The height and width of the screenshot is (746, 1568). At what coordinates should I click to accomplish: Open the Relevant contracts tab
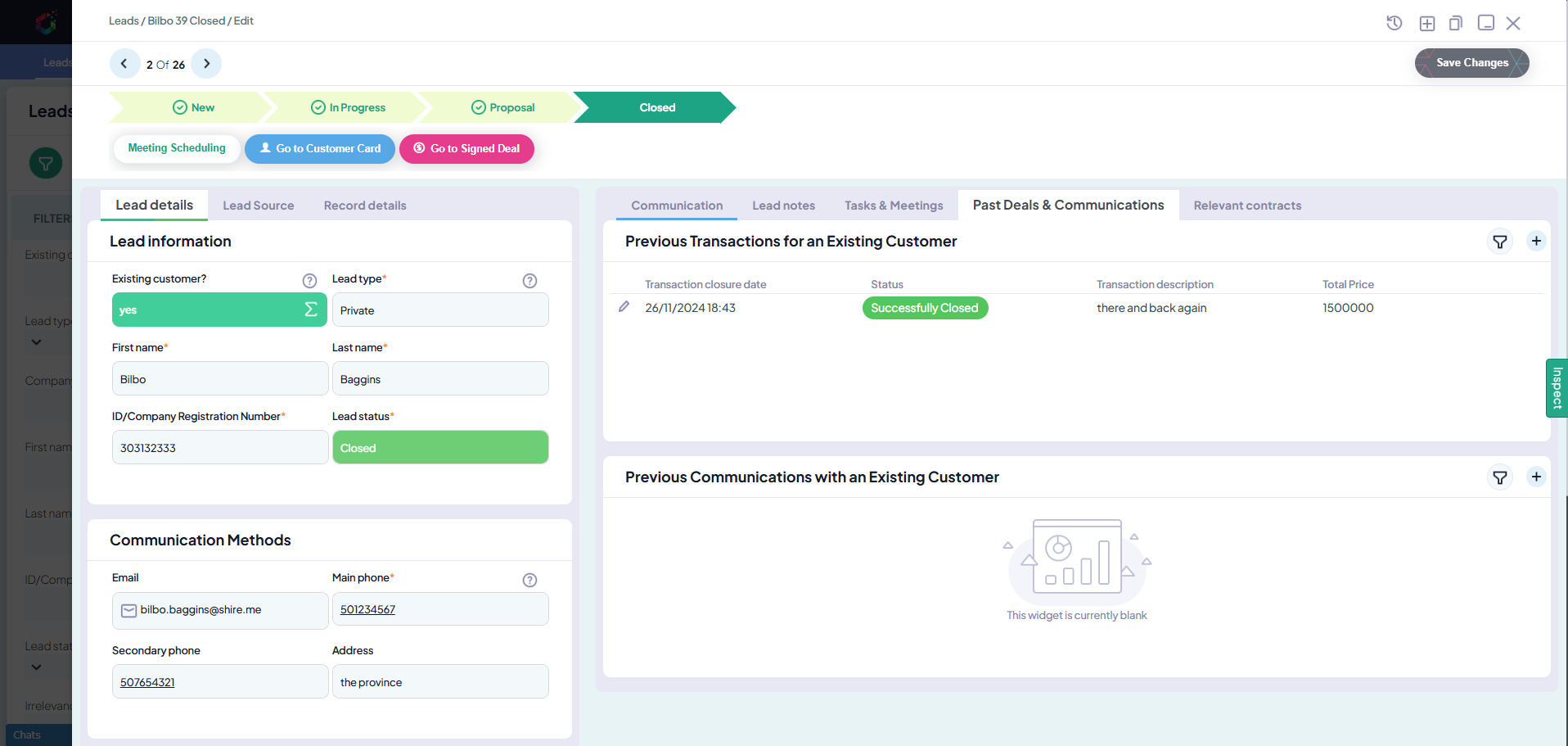click(x=1246, y=206)
